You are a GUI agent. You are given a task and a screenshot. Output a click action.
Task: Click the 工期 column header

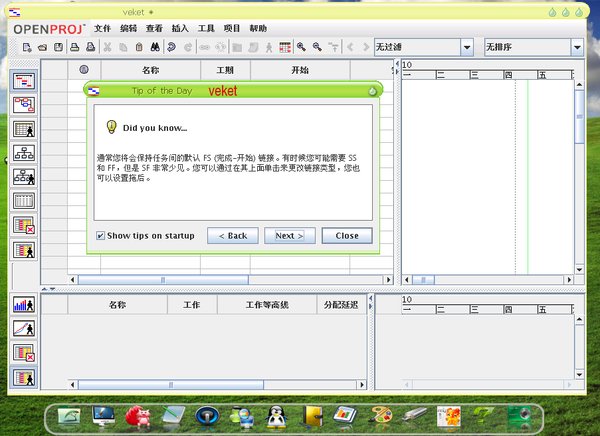[x=225, y=70]
